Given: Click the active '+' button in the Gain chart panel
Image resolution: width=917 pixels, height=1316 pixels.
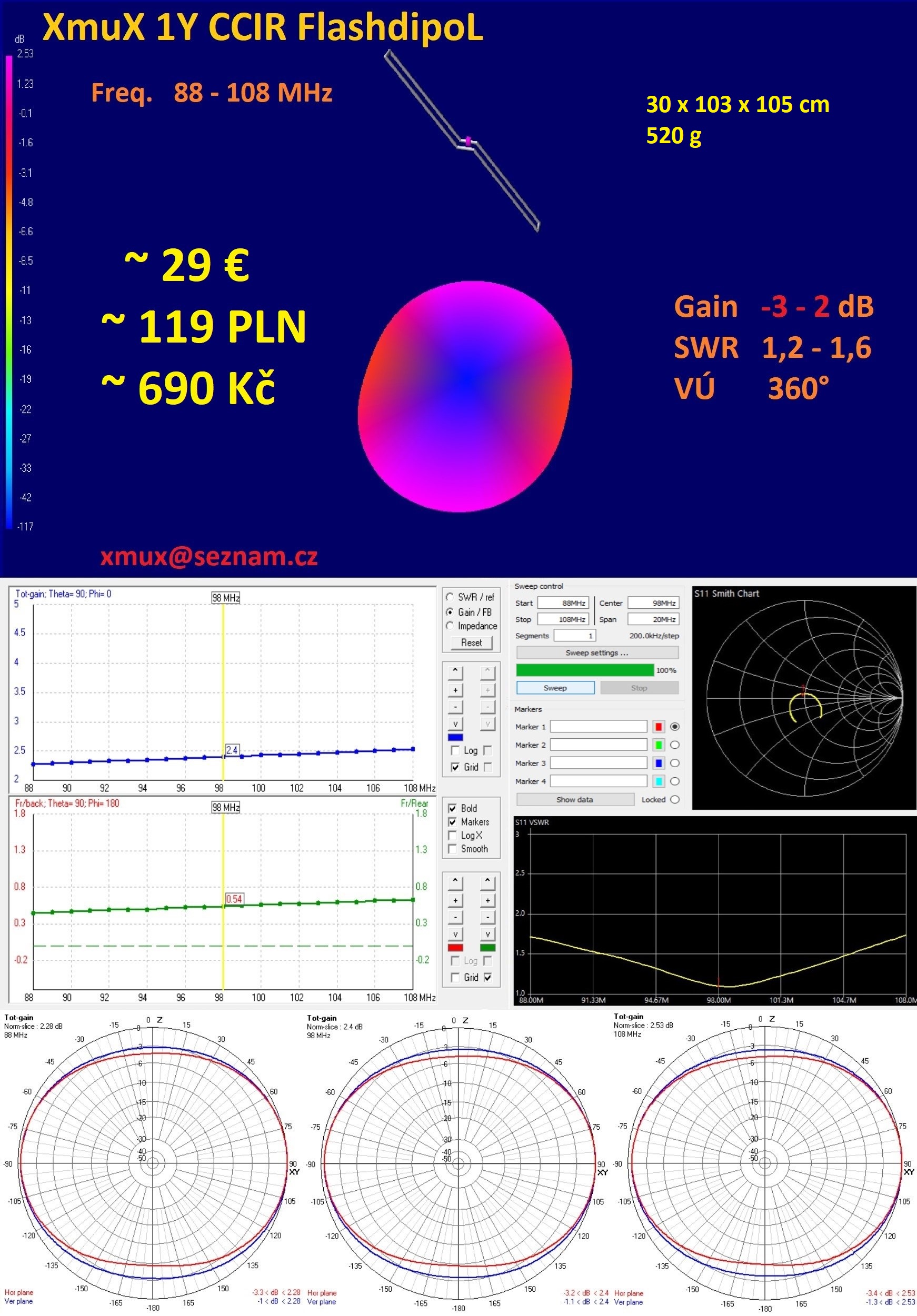Looking at the screenshot, I should click(x=455, y=690).
